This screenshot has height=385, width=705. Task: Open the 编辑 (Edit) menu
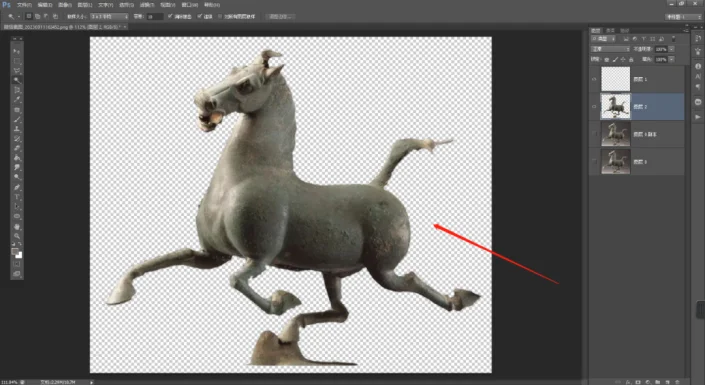[x=45, y=5]
